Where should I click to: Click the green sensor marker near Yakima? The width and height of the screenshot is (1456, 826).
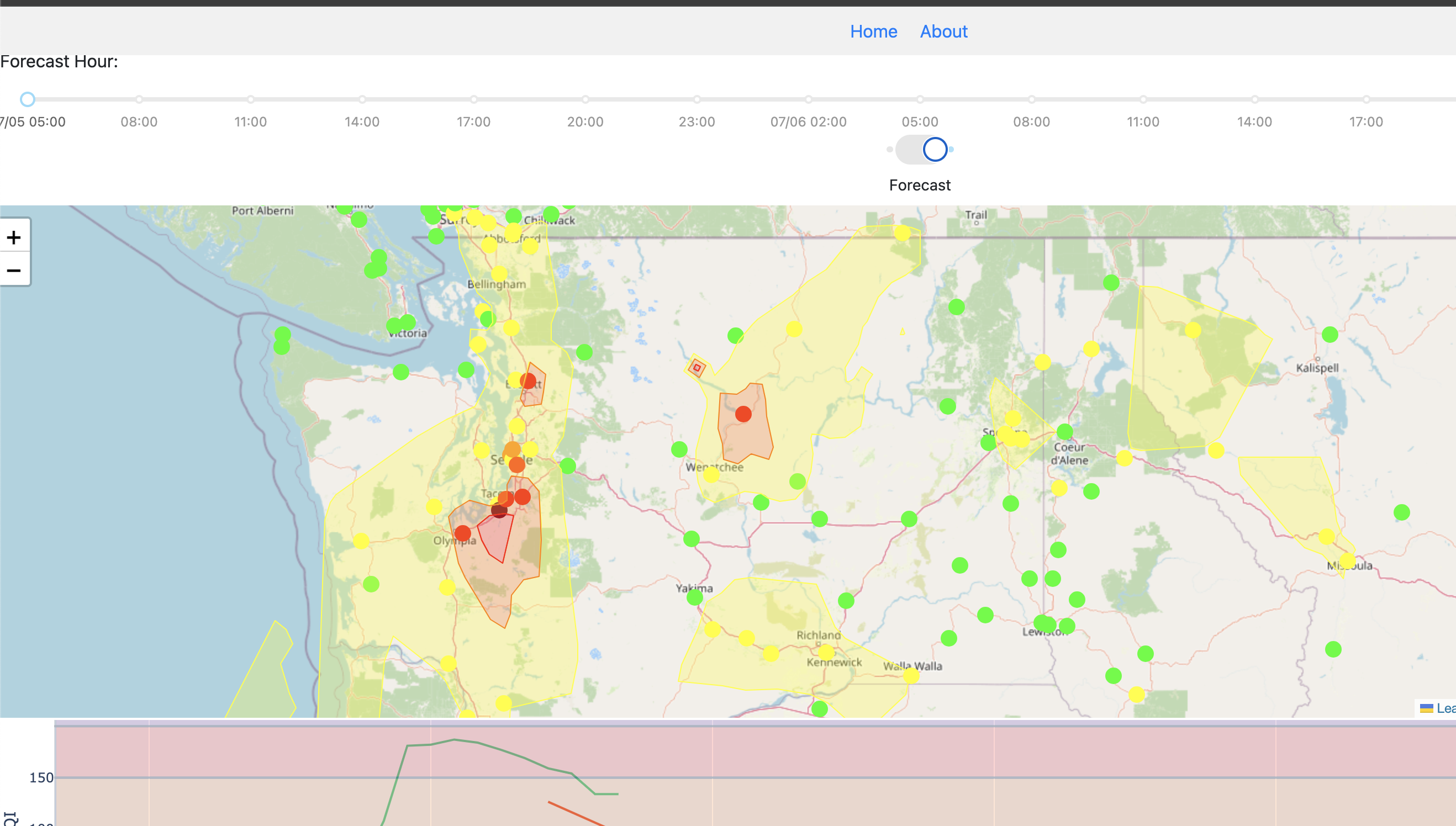coord(694,597)
